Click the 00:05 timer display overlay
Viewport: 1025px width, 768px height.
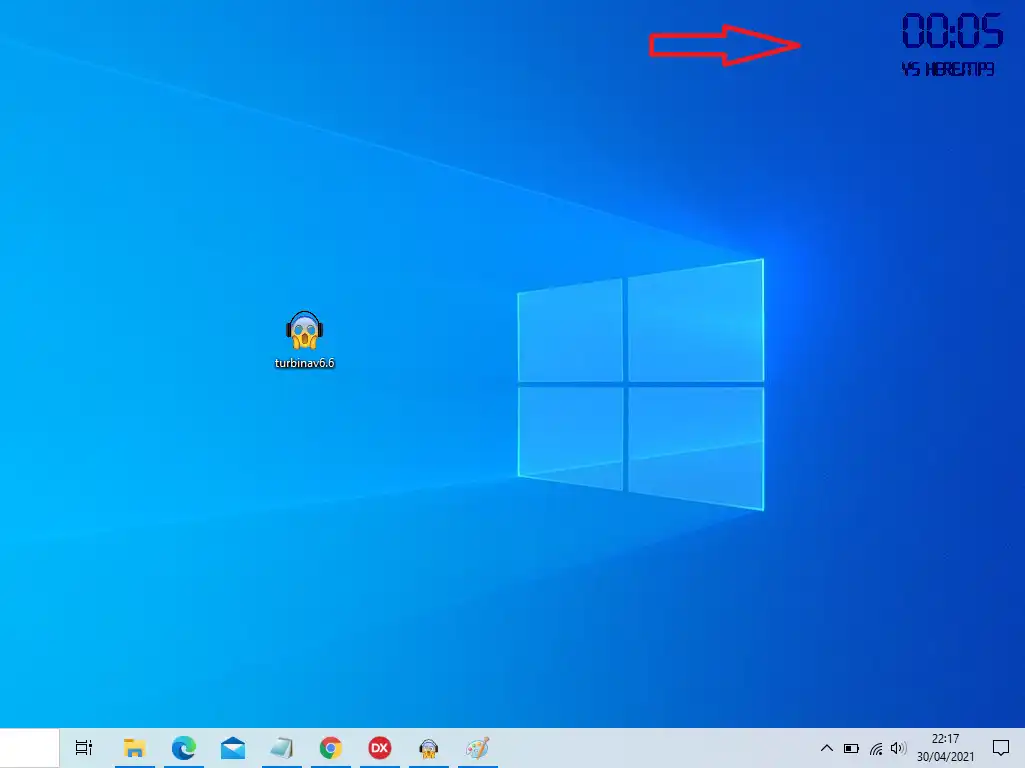click(x=952, y=31)
